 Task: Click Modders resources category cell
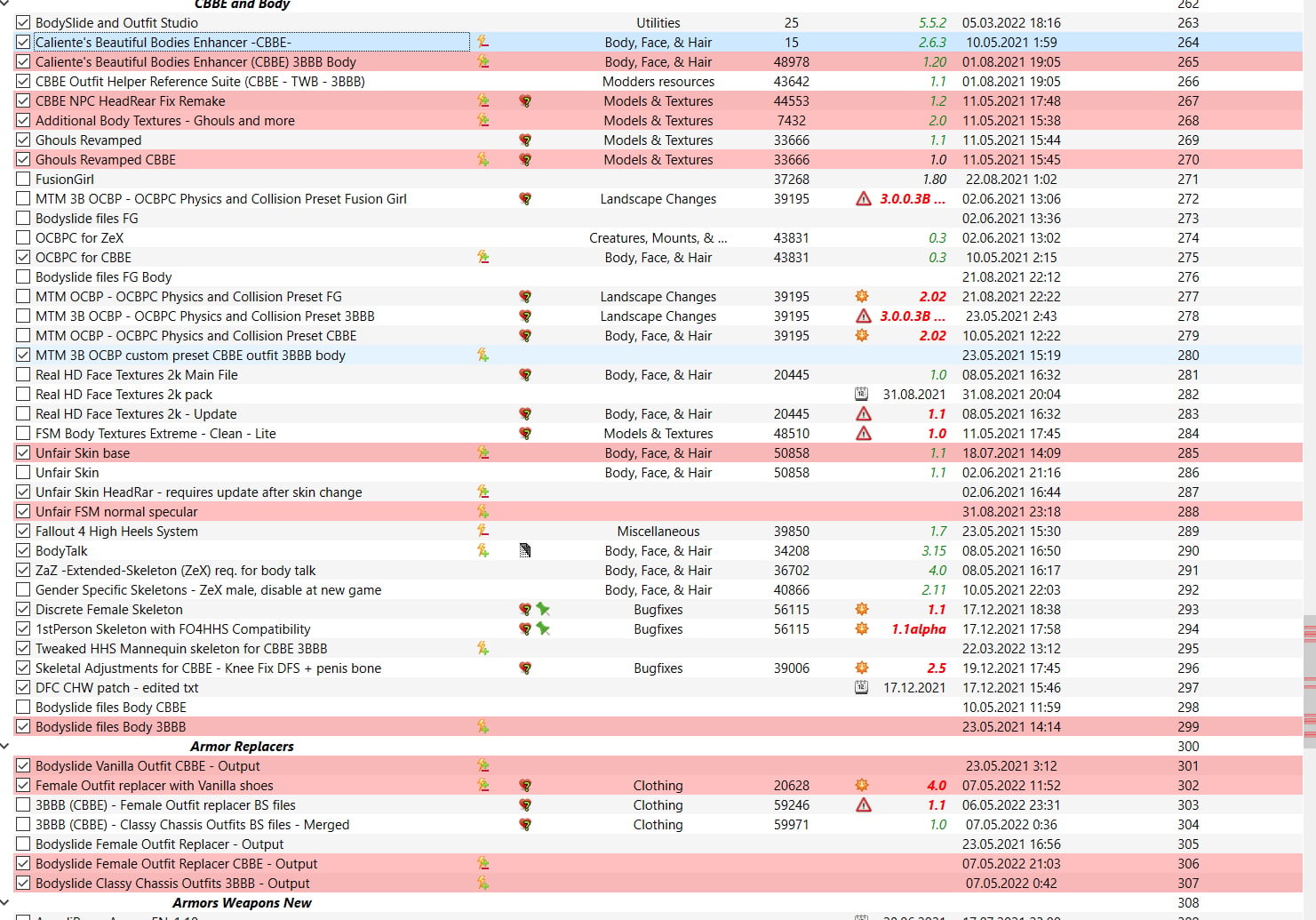[x=658, y=81]
